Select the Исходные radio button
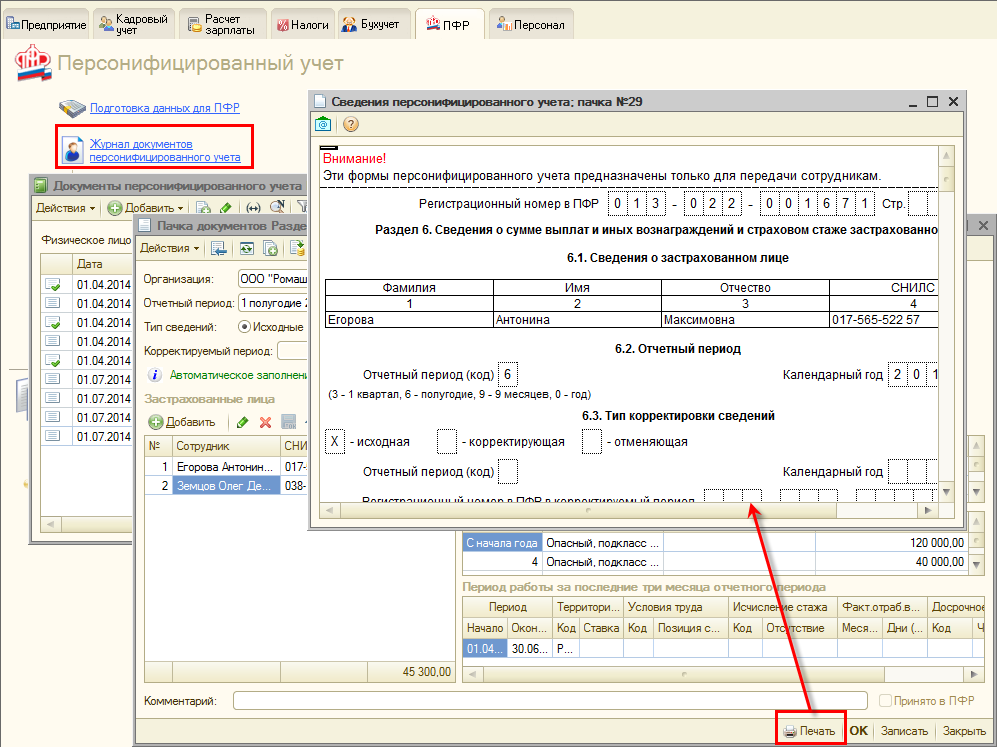Viewport: 997px width, 747px height. coord(244,327)
